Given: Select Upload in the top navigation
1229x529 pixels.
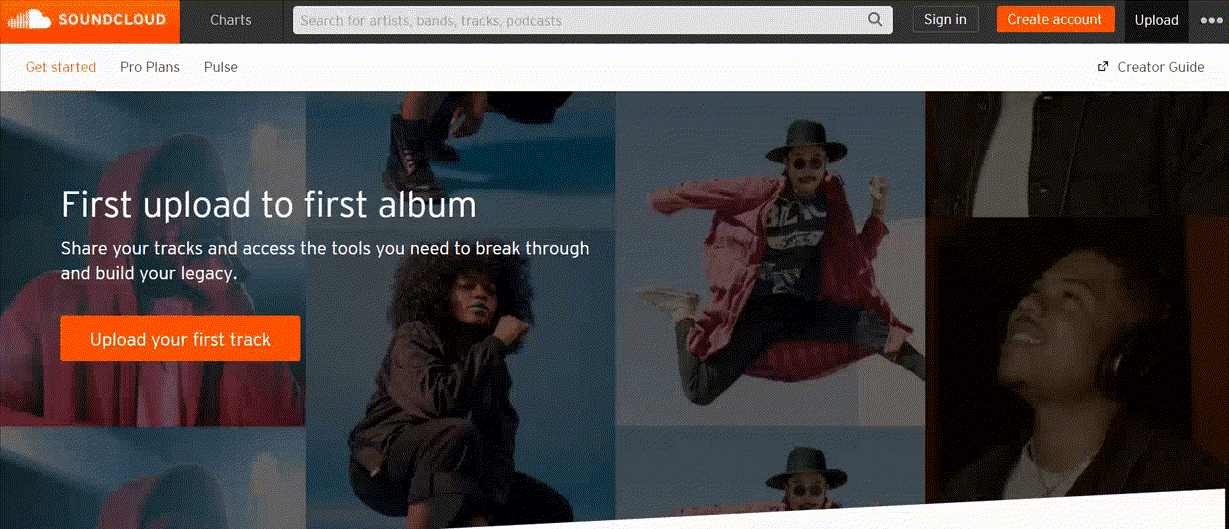Looking at the screenshot, I should click(x=1156, y=20).
